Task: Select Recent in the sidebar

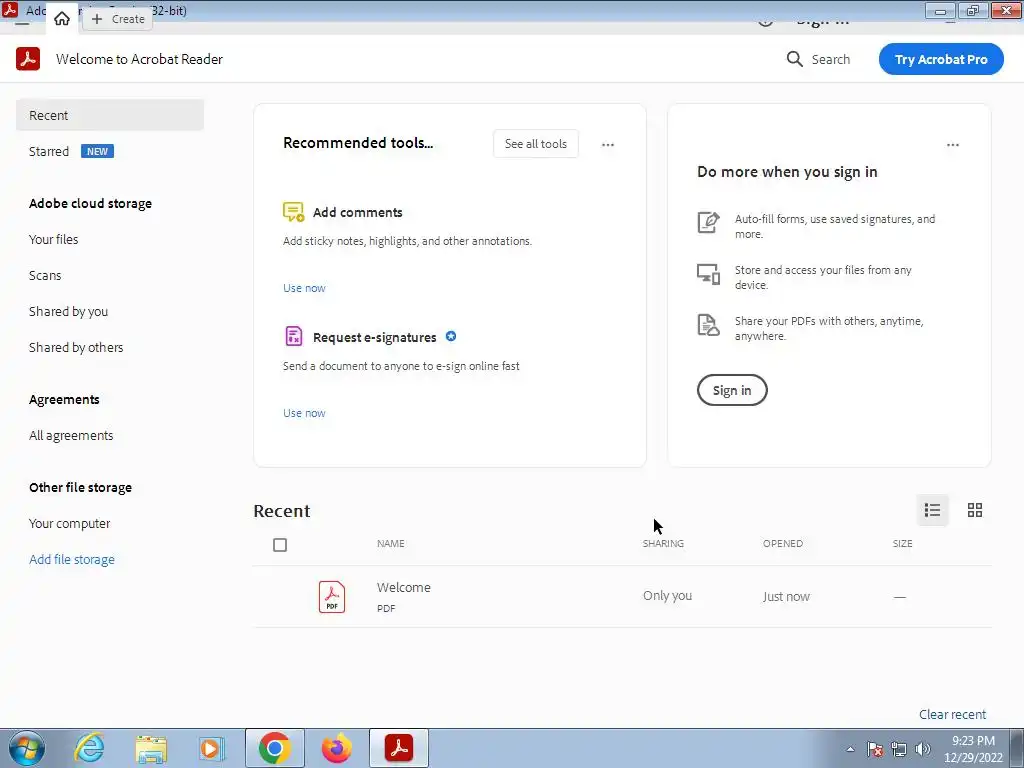Action: (110, 116)
